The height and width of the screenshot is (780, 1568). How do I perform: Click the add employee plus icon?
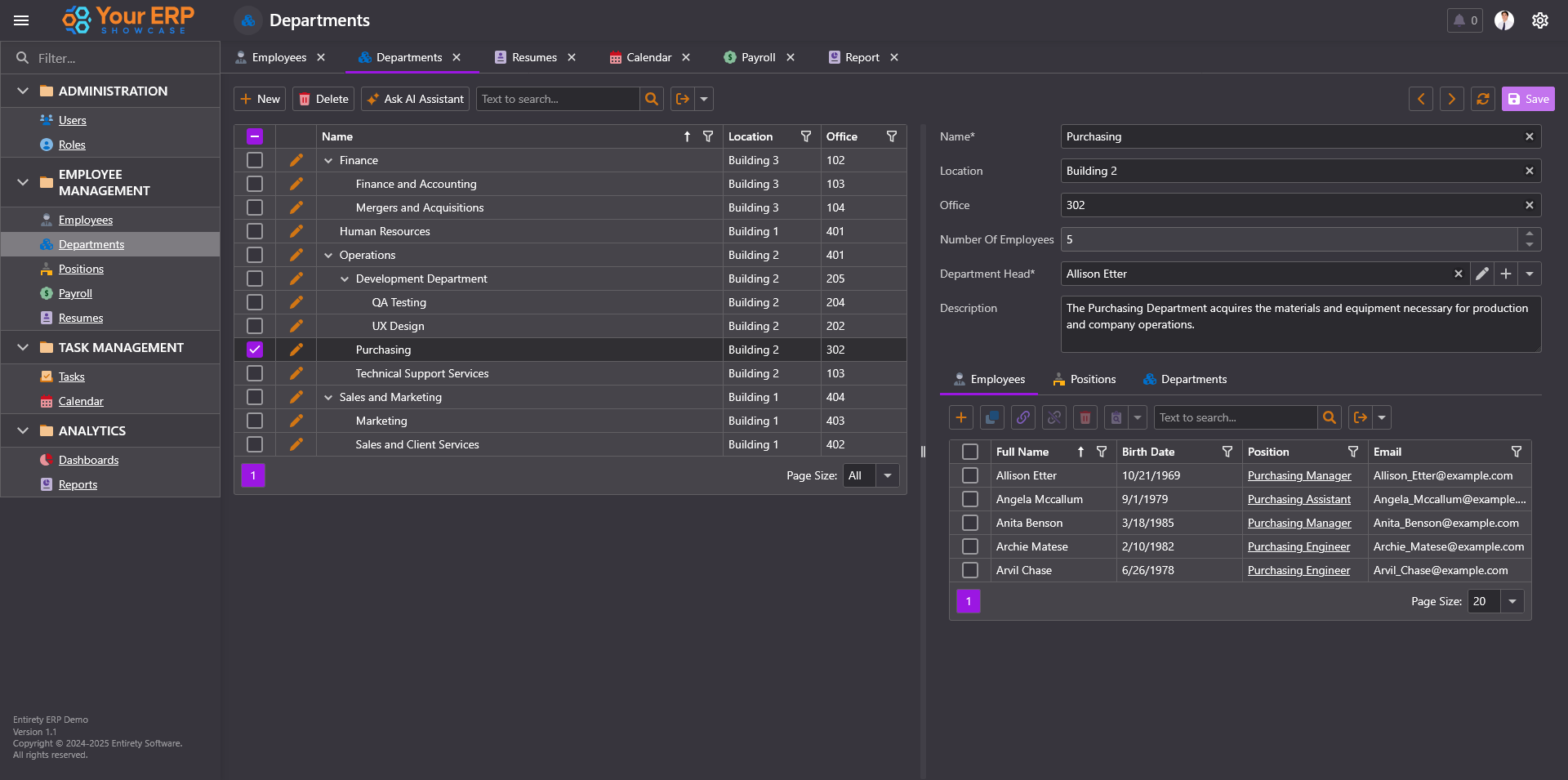click(x=961, y=417)
